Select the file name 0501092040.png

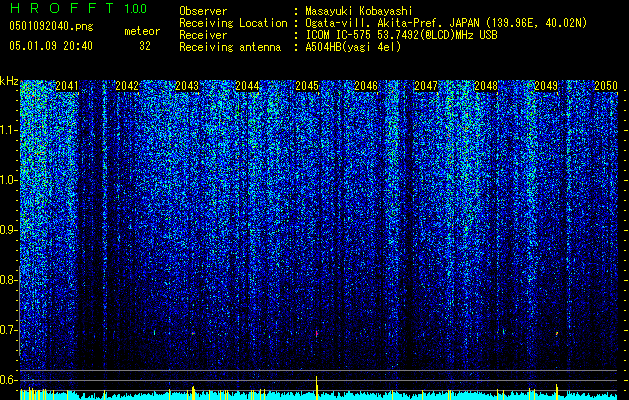pos(51,27)
